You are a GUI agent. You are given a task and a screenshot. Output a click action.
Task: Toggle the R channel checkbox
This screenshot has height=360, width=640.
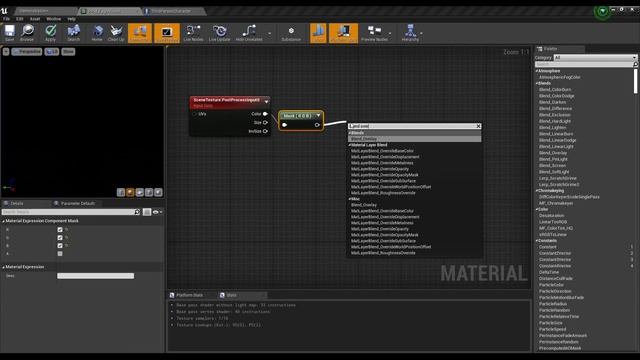pos(60,230)
